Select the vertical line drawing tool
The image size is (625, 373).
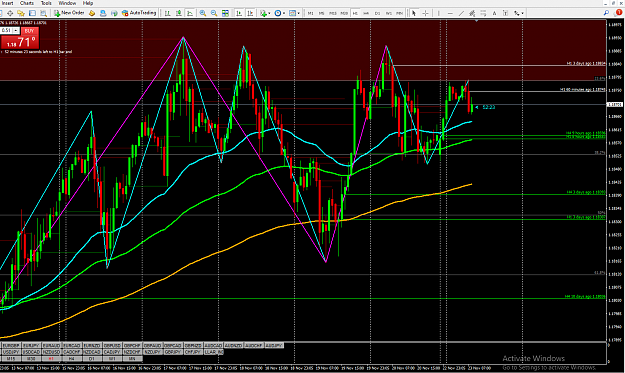click(x=438, y=13)
